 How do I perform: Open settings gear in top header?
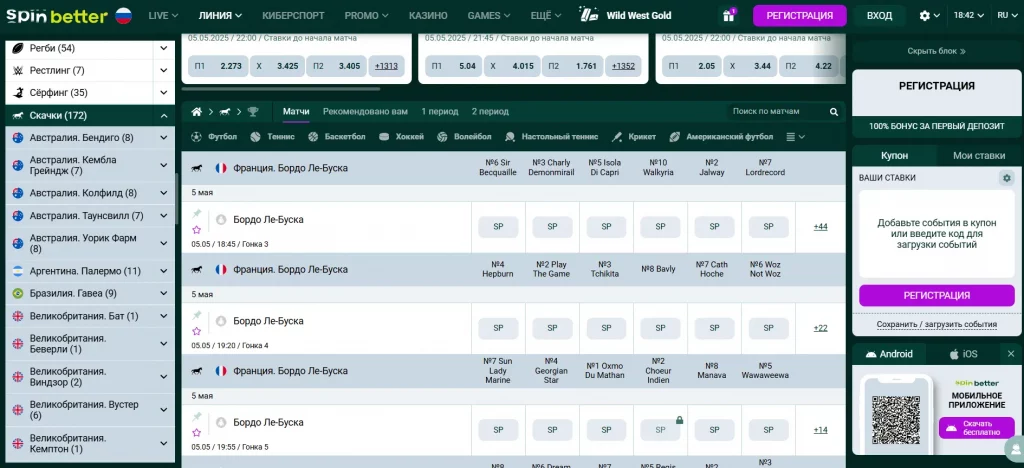925,16
